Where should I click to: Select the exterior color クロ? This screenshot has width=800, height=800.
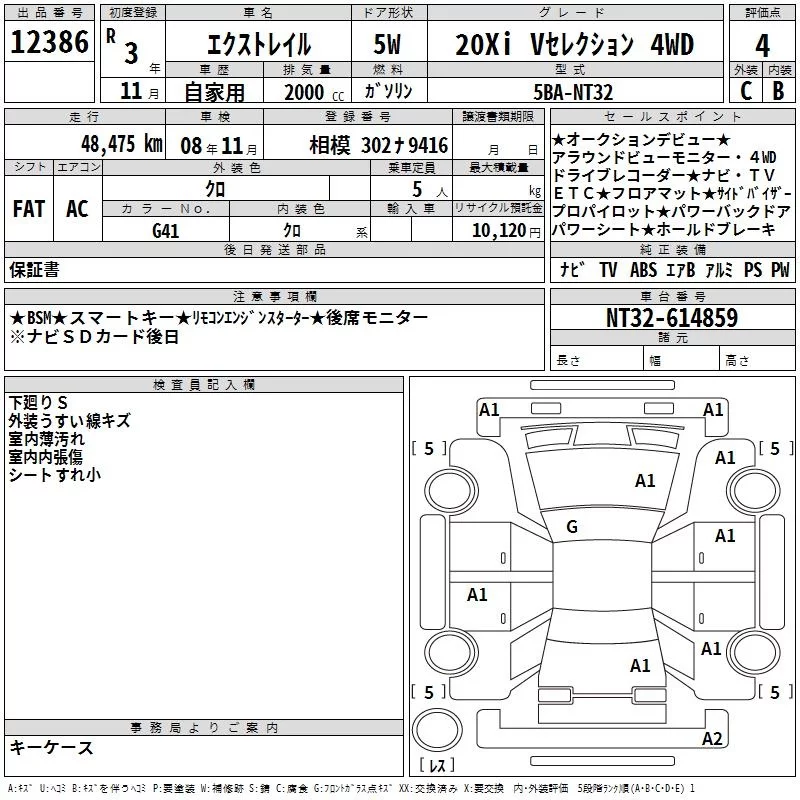[x=215, y=189]
